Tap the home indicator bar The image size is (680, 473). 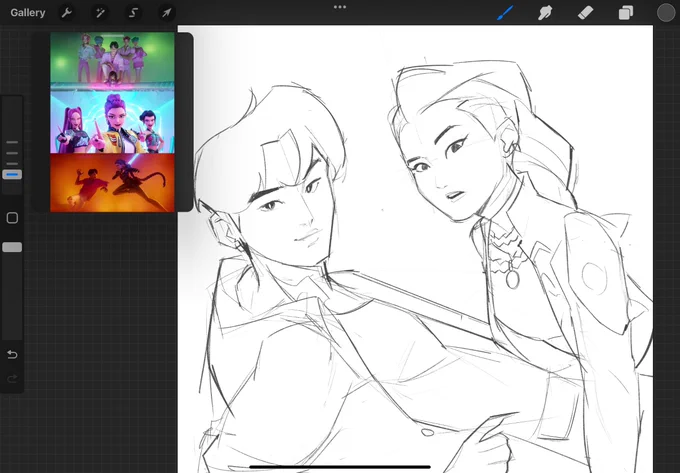tap(340, 467)
